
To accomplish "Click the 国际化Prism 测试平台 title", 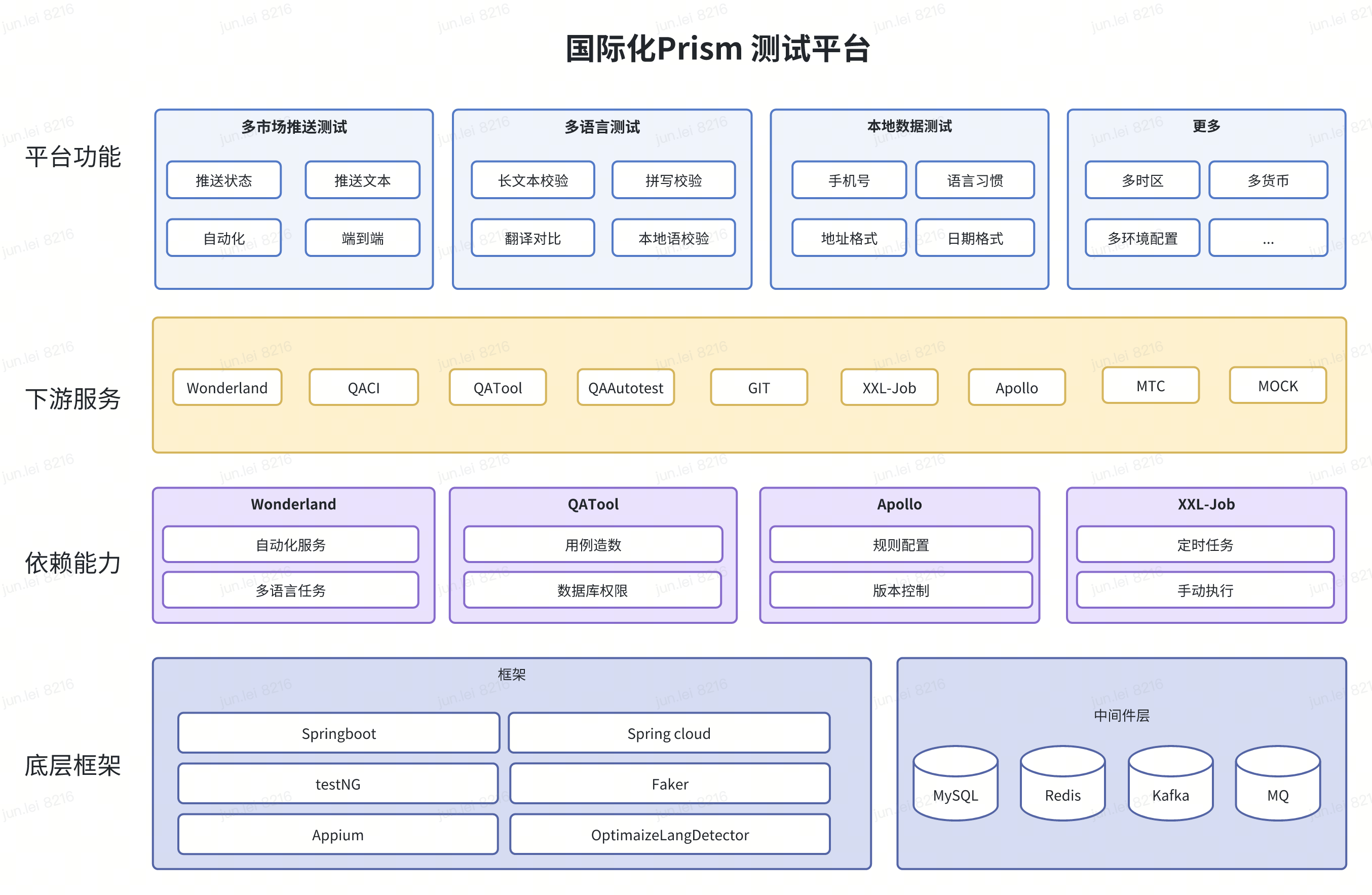I will (x=717, y=49).
